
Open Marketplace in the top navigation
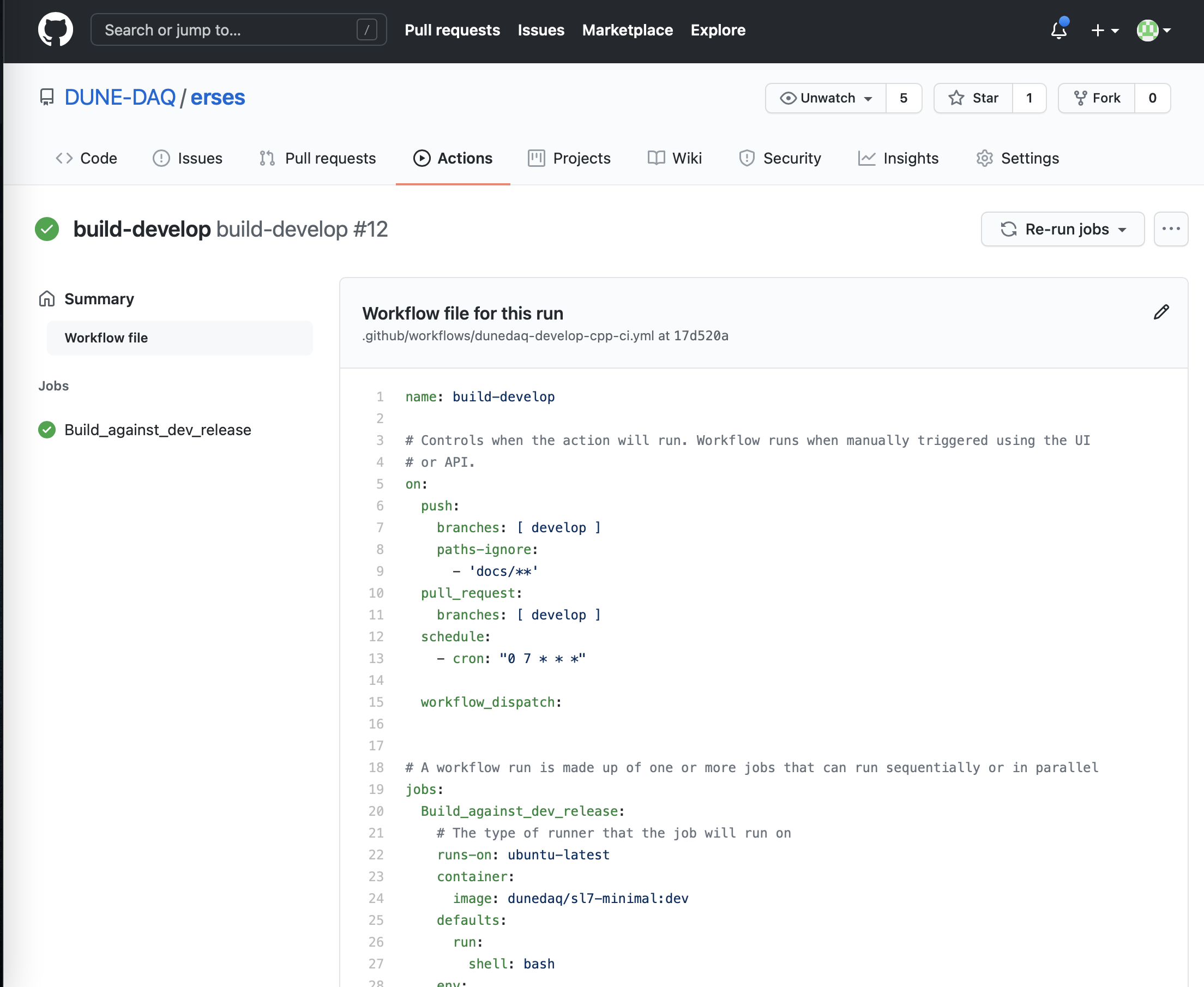click(627, 30)
